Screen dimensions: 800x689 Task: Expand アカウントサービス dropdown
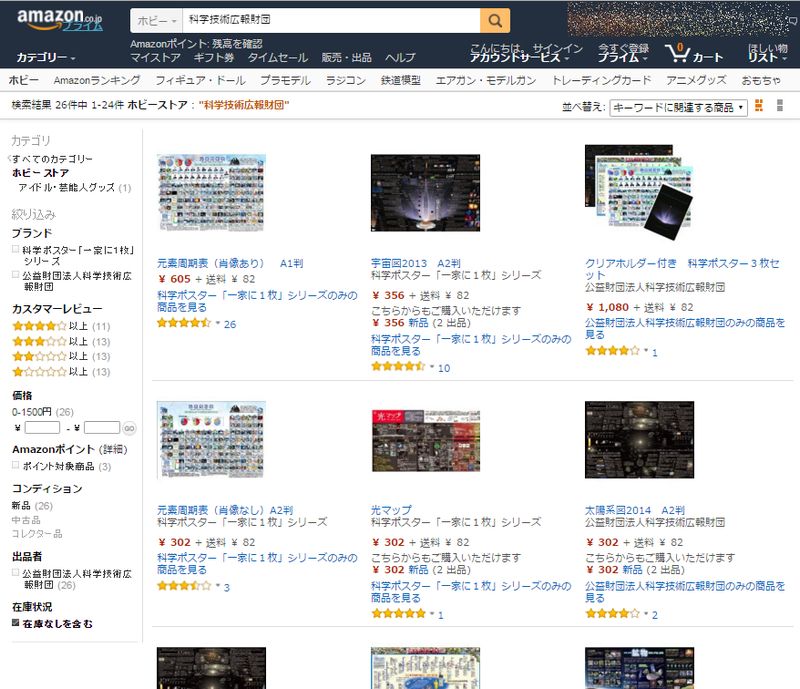519,58
